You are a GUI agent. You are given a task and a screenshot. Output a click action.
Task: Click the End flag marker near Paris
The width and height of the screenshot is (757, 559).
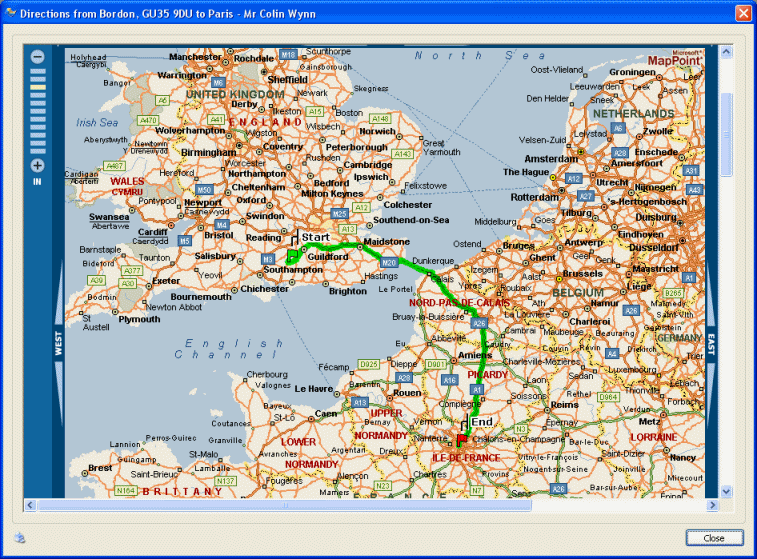pyautogui.click(x=465, y=429)
